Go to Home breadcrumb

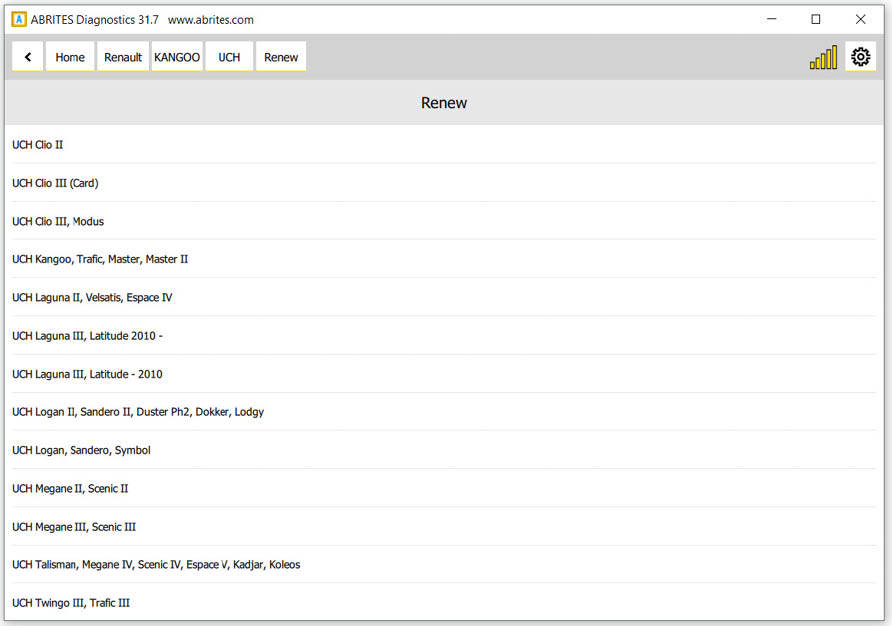[x=70, y=57]
